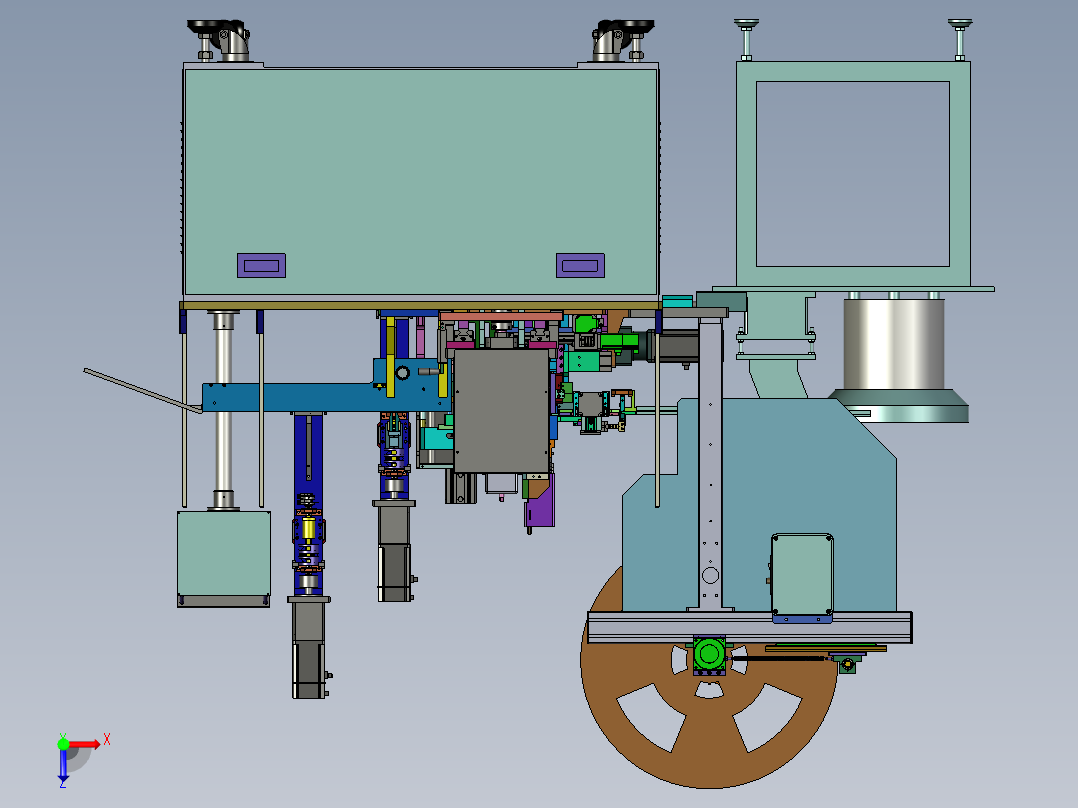Select the large gray rectangular box in center
This screenshot has height=808, width=1078.
(x=502, y=411)
